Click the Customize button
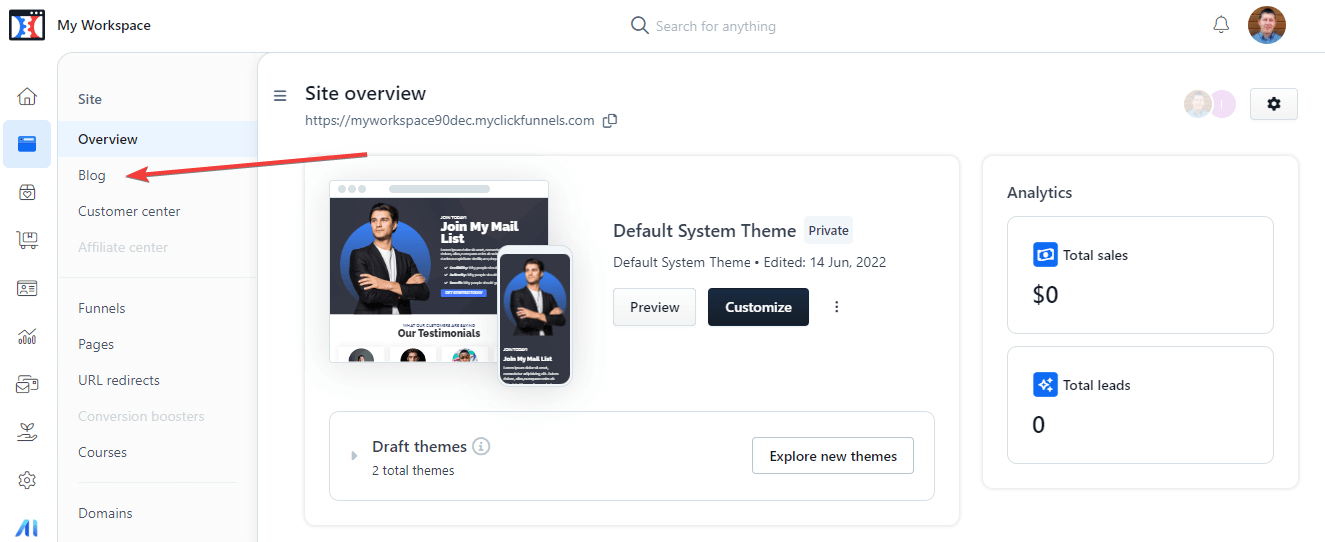The width and height of the screenshot is (1325, 542). (758, 307)
